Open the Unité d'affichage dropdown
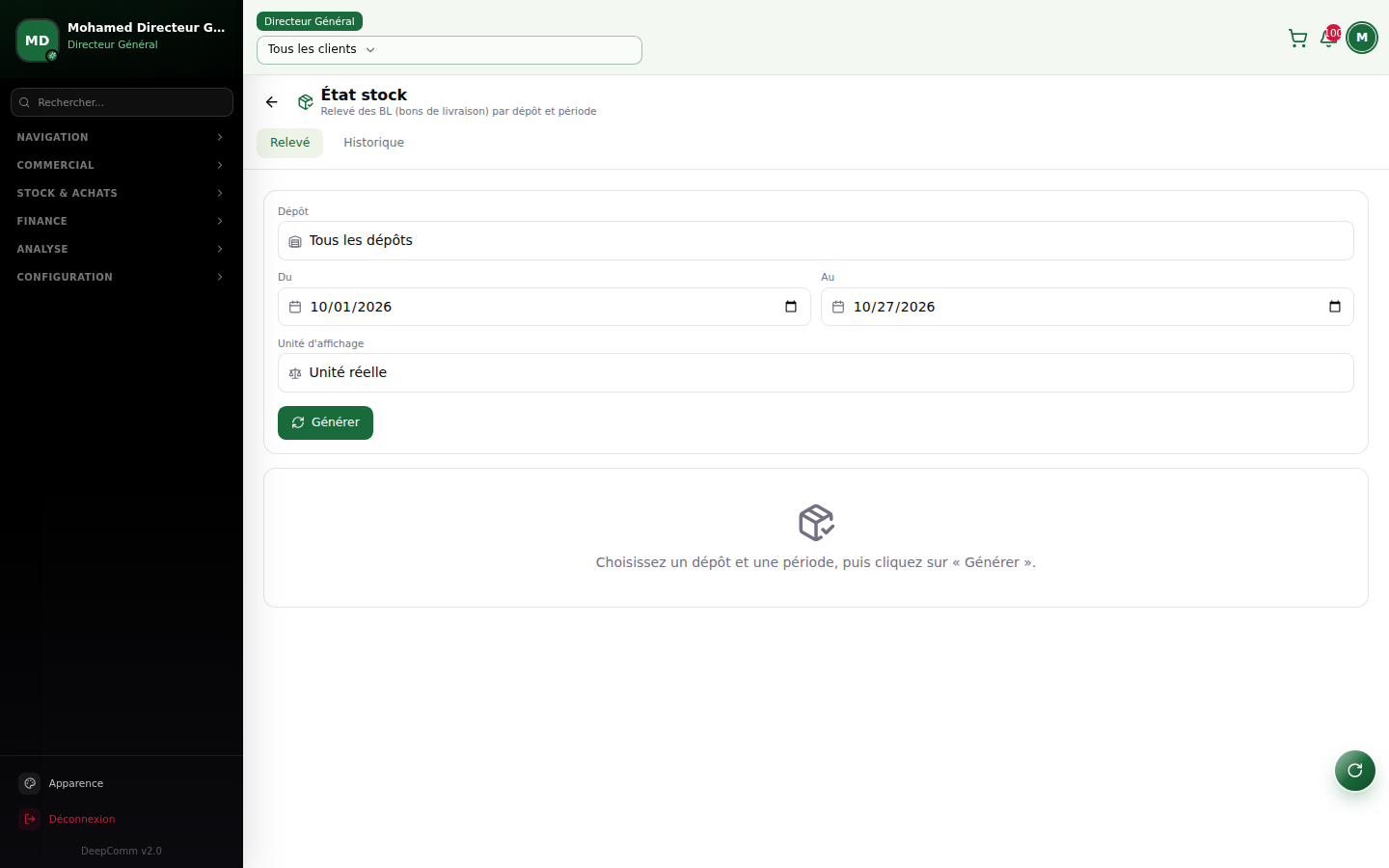The width and height of the screenshot is (1389, 868). (x=816, y=373)
